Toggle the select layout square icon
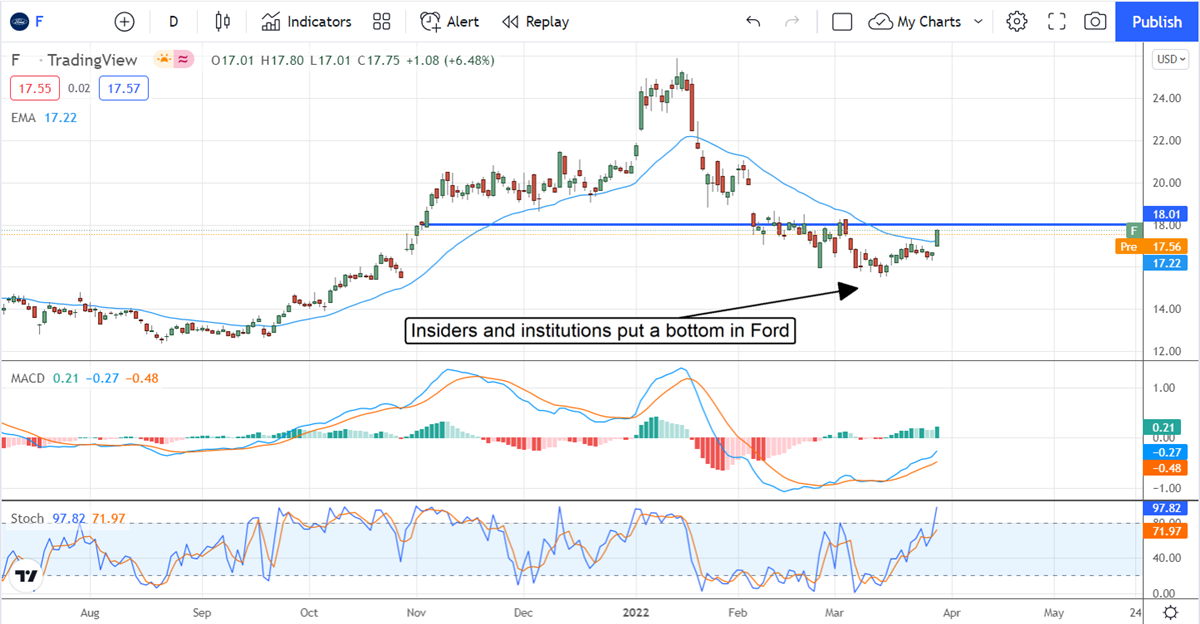The height and width of the screenshot is (624, 1200). point(842,21)
